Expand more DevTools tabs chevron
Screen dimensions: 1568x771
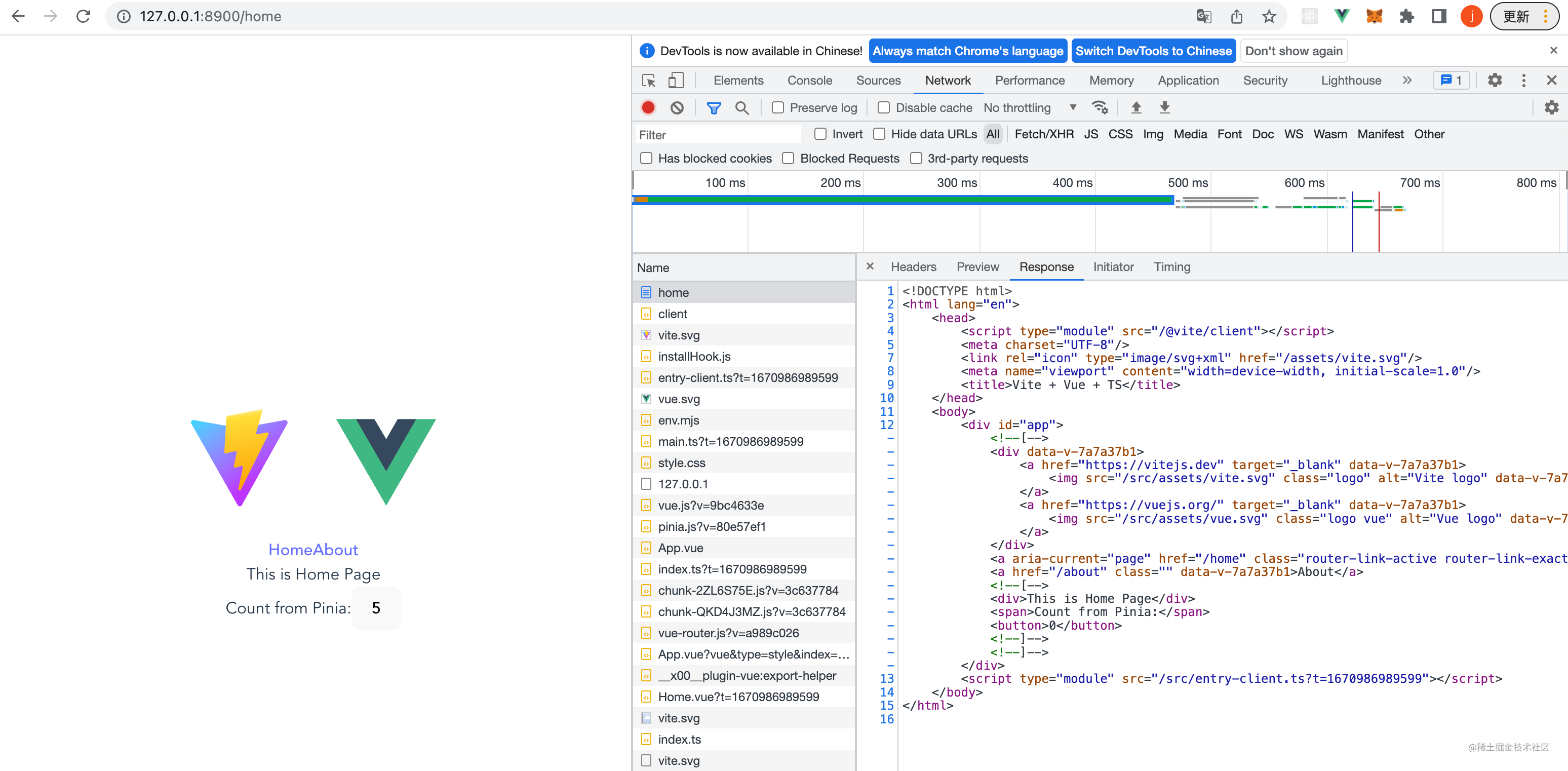[x=1407, y=81]
